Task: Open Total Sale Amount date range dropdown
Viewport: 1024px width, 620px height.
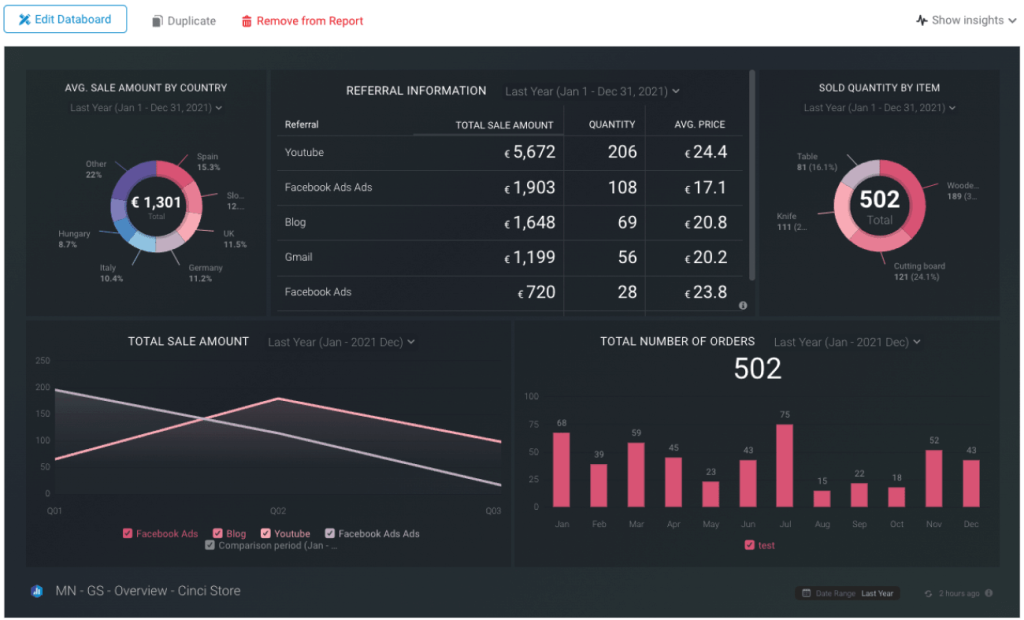Action: (341, 342)
